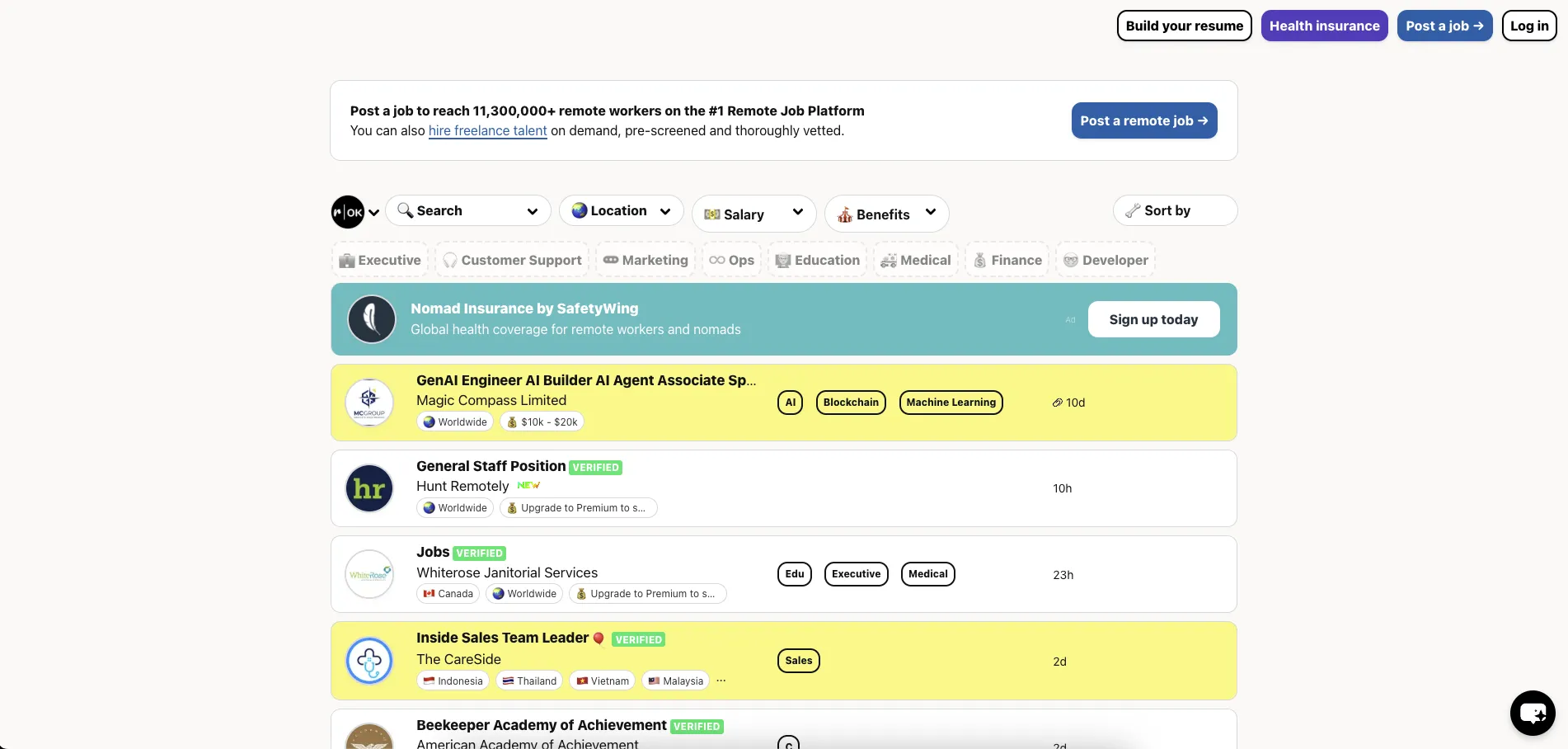1568x749 pixels.
Task: Filter by Marketing category
Action: pos(646,260)
